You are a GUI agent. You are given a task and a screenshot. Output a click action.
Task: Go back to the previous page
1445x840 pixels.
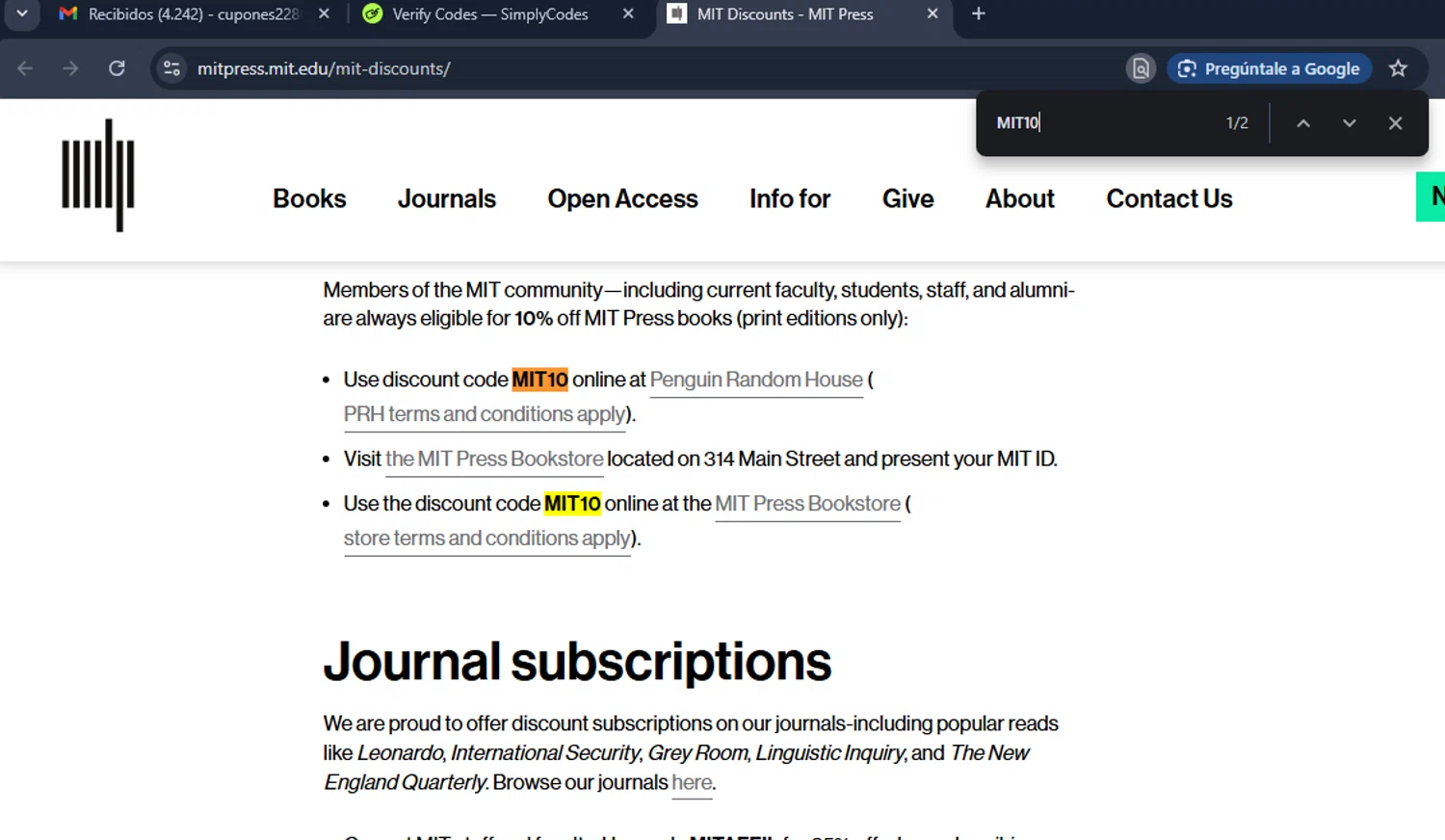point(25,68)
